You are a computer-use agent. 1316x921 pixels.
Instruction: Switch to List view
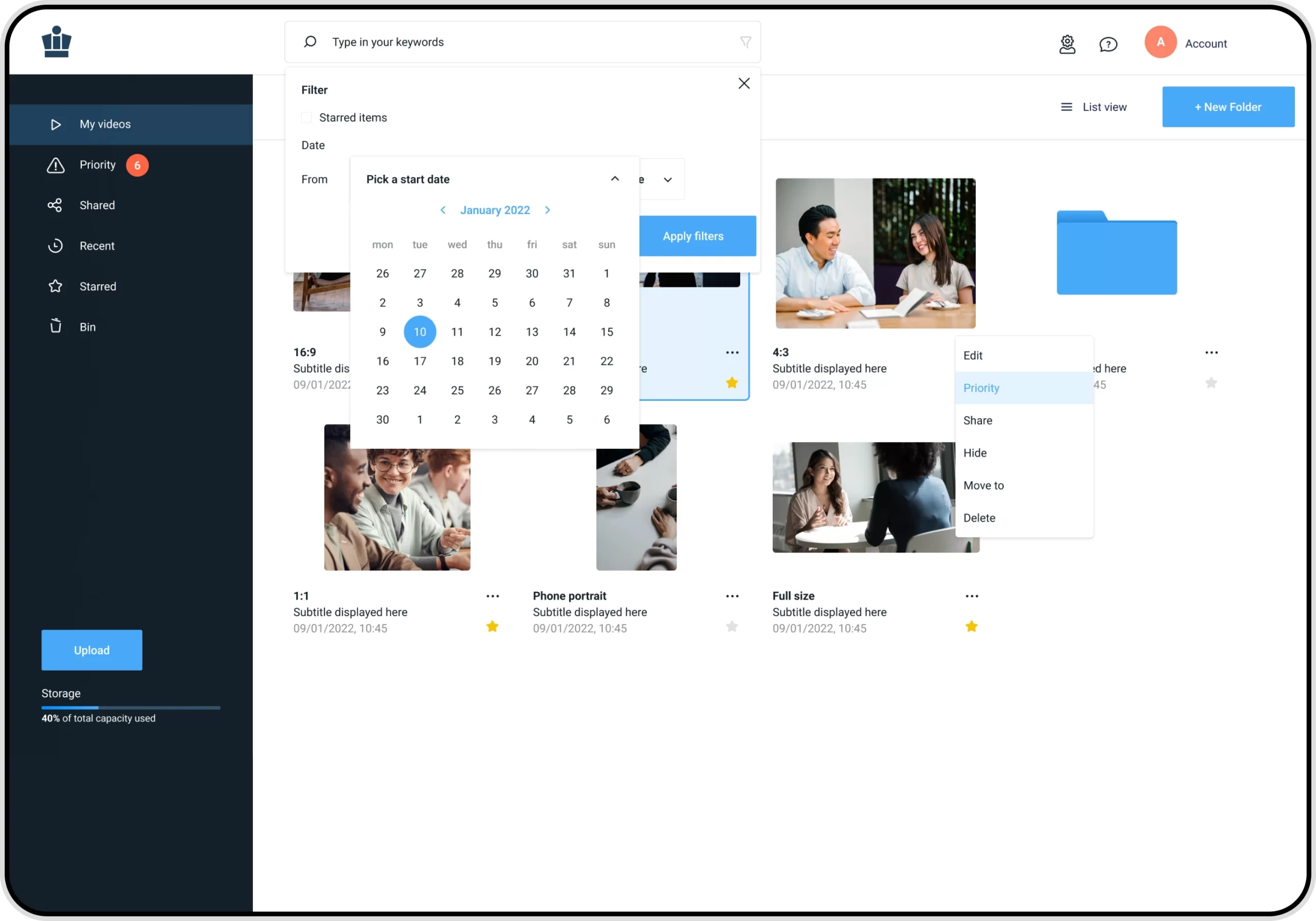tap(1093, 107)
